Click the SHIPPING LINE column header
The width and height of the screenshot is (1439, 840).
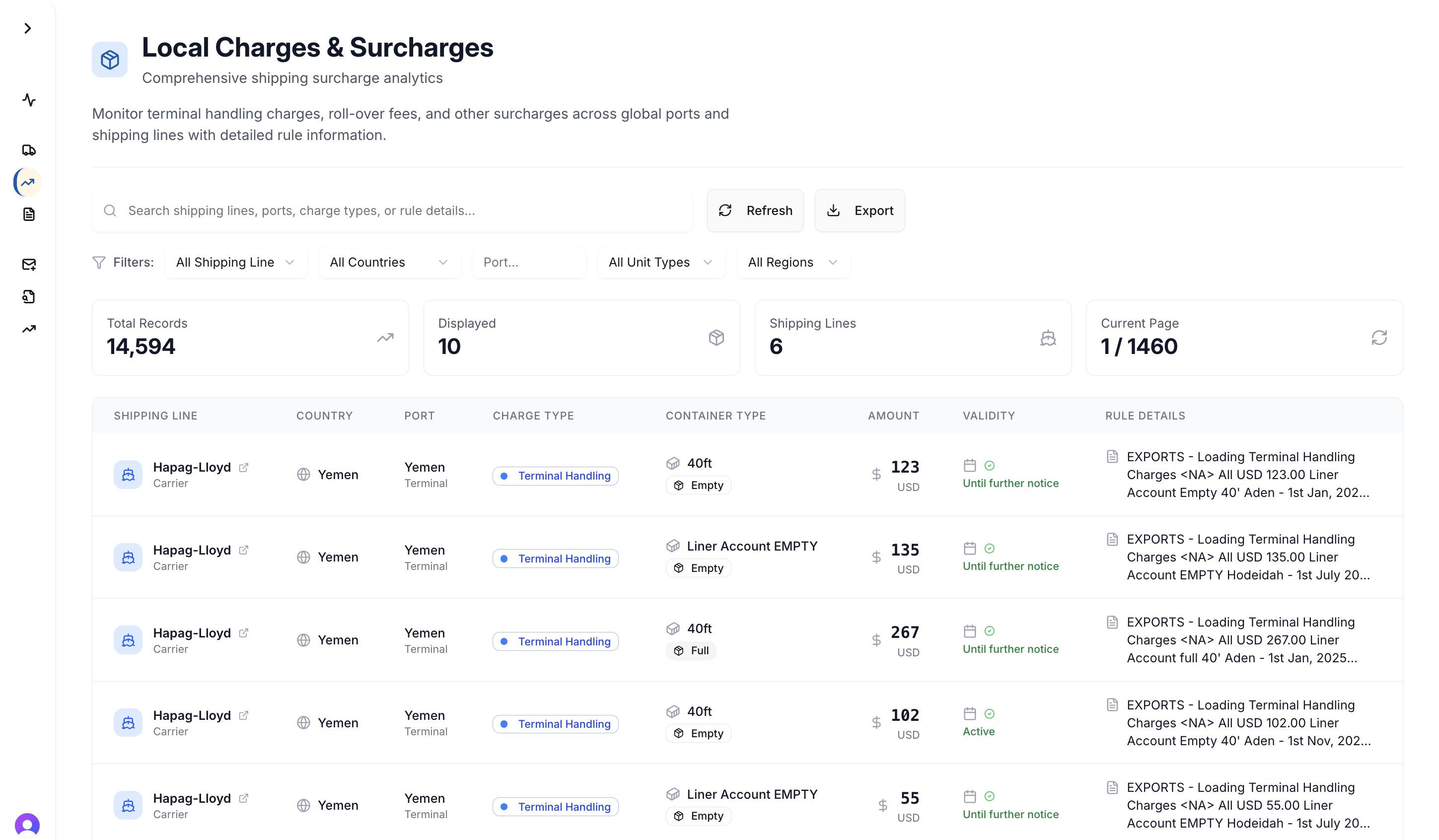[x=155, y=416]
